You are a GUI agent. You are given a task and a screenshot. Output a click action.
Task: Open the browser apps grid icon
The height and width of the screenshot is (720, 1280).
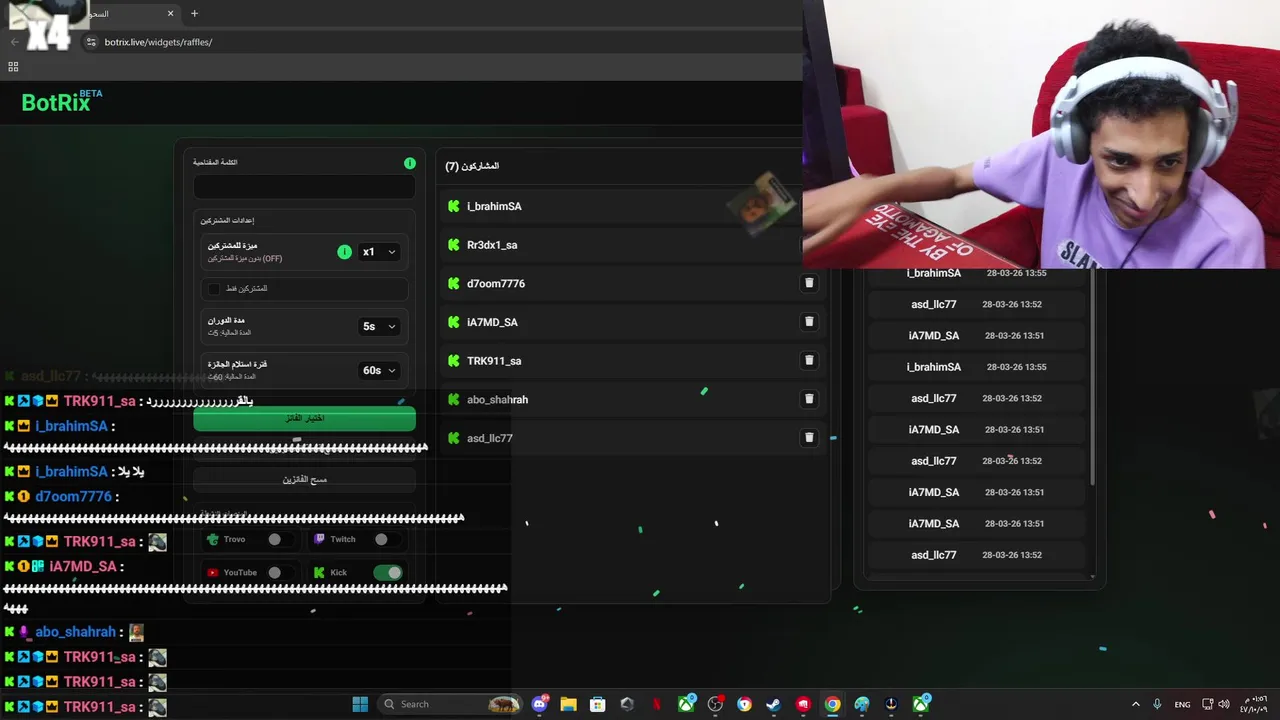[13, 67]
